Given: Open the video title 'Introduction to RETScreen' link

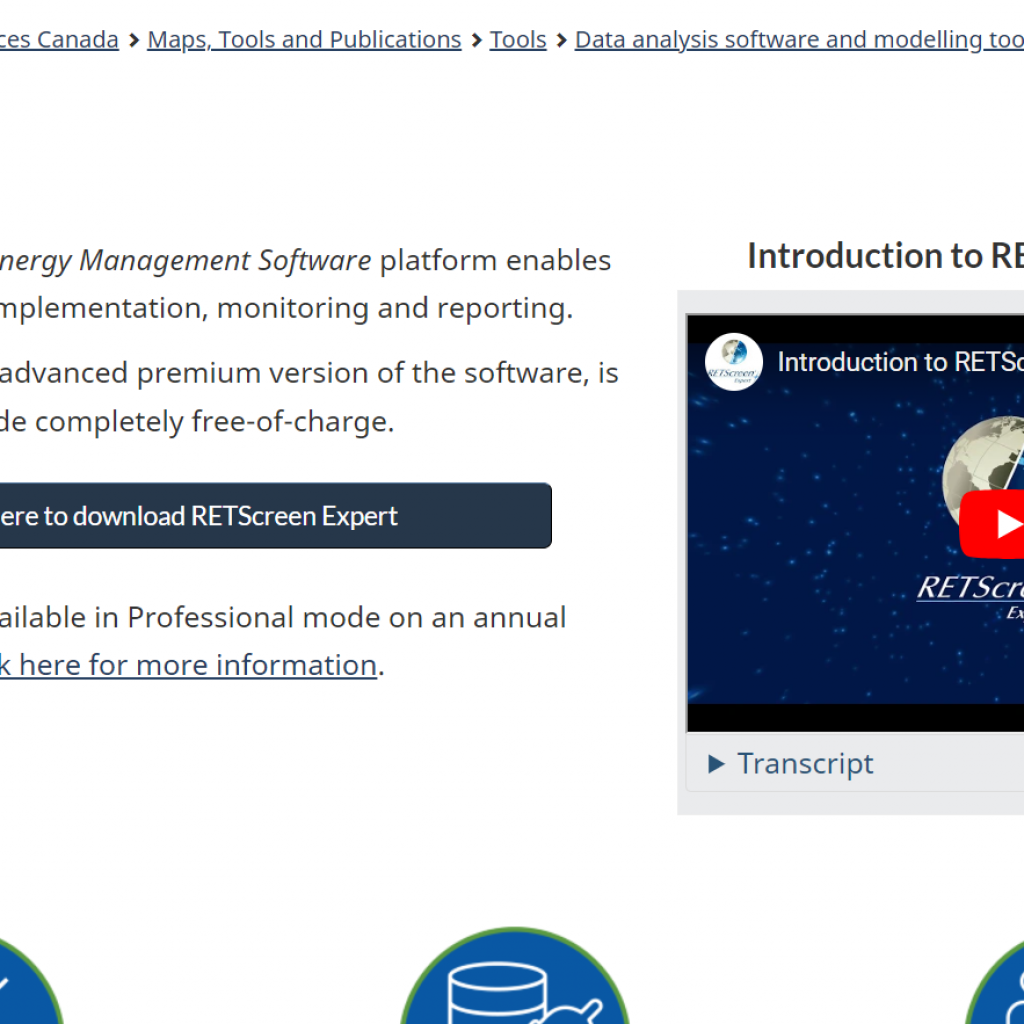Looking at the screenshot, I should 900,362.
